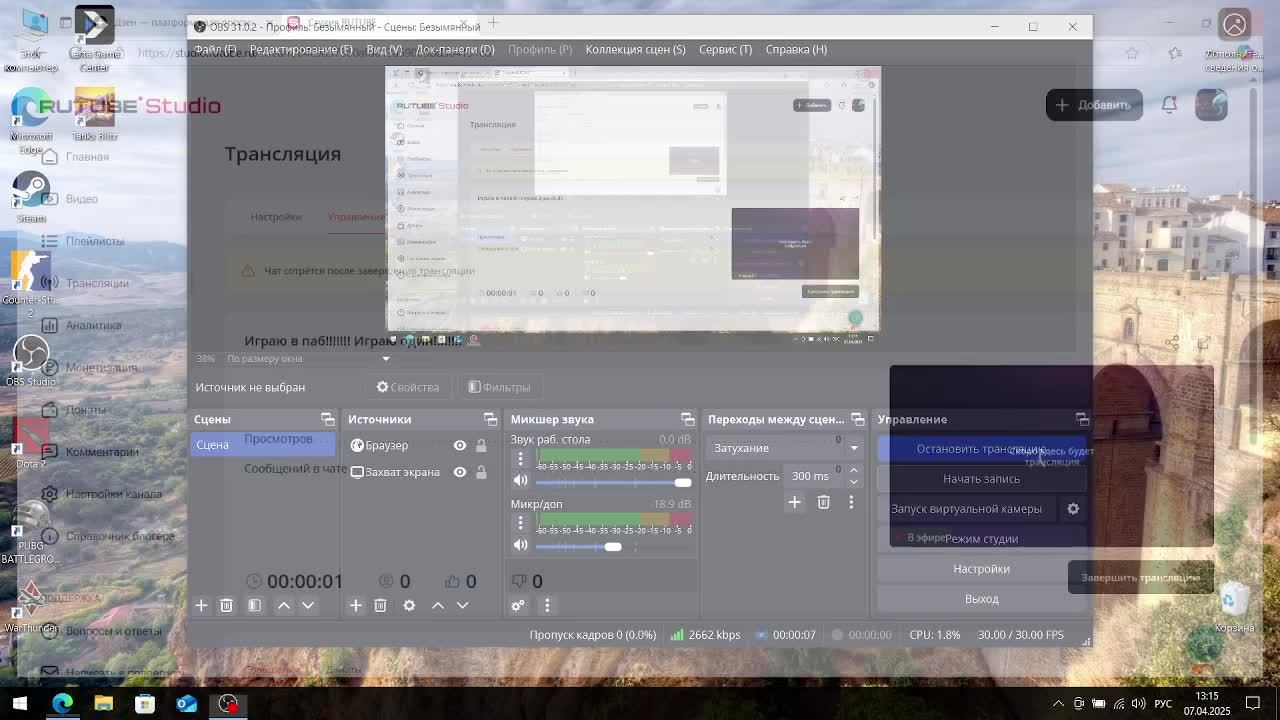Open options for Звук раб. стола channel
Image resolution: width=1280 pixels, height=720 pixels.
(520, 459)
